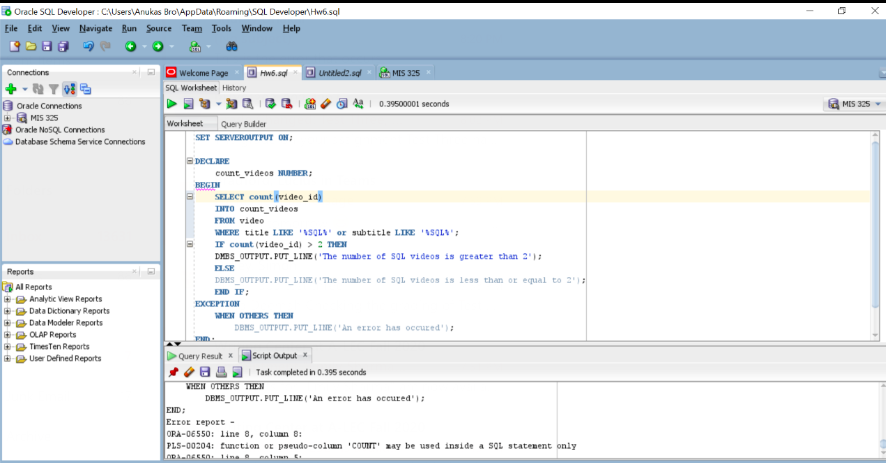The height and width of the screenshot is (463, 886).
Task: Click the binoculars Find DB Object icon
Action: coord(232,46)
